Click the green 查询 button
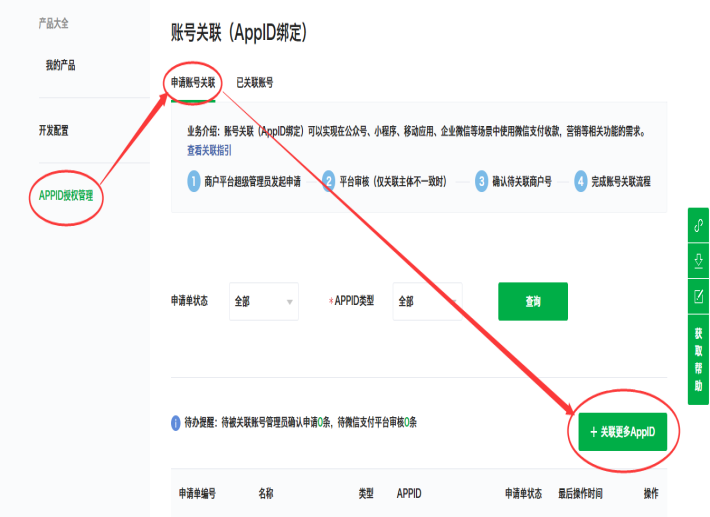Image resolution: width=710 pixels, height=517 pixels. pos(532,301)
